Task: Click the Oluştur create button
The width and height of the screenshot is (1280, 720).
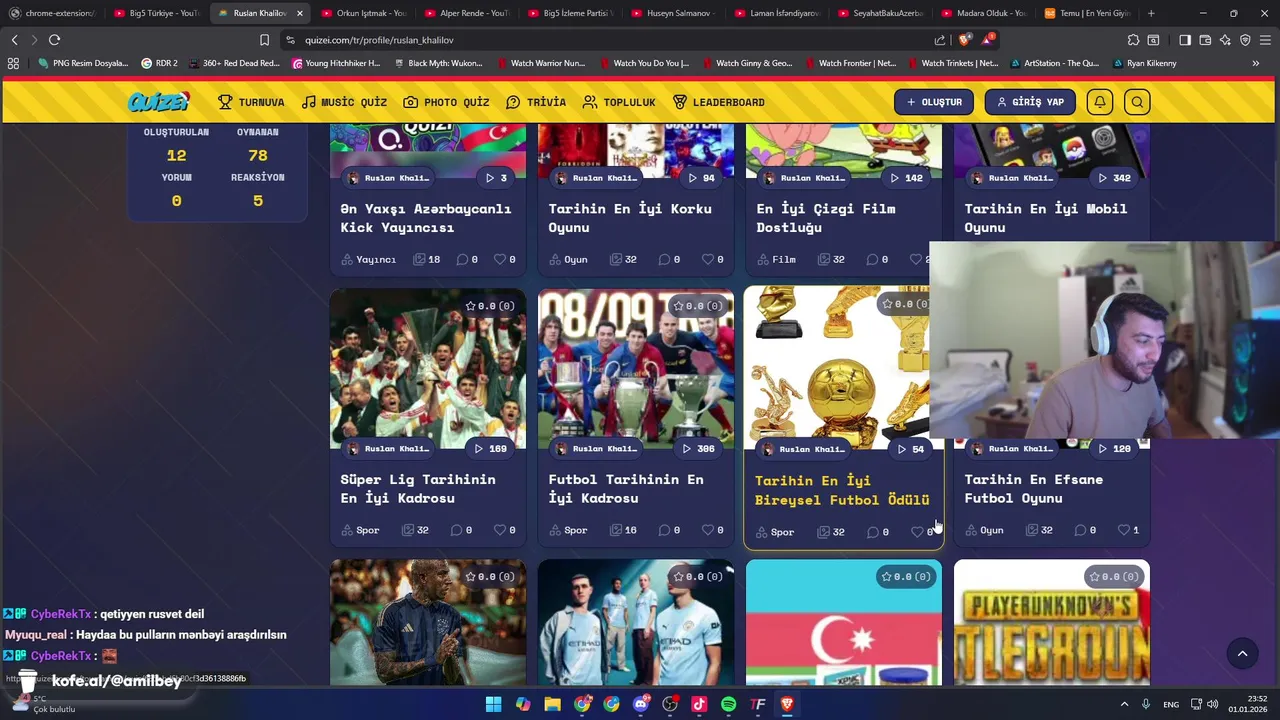Action: [x=934, y=102]
